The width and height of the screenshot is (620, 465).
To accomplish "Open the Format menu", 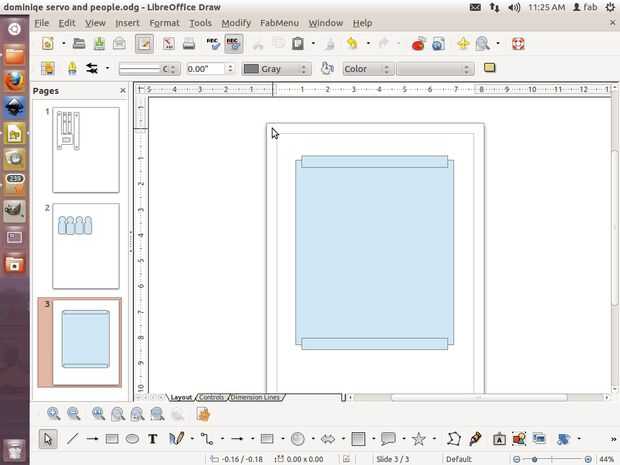I will pos(164,22).
